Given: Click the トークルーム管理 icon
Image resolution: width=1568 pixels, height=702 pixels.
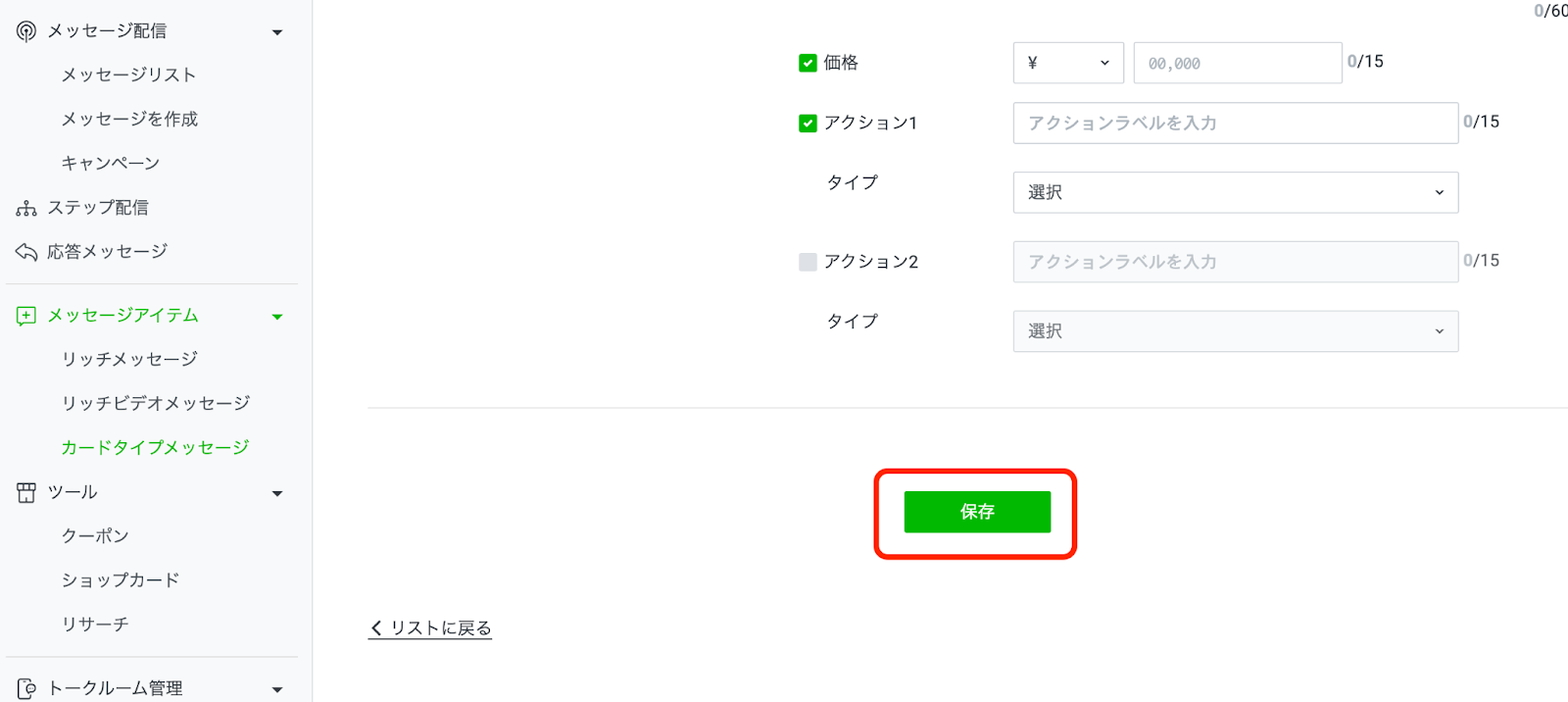Looking at the screenshot, I should [x=26, y=688].
